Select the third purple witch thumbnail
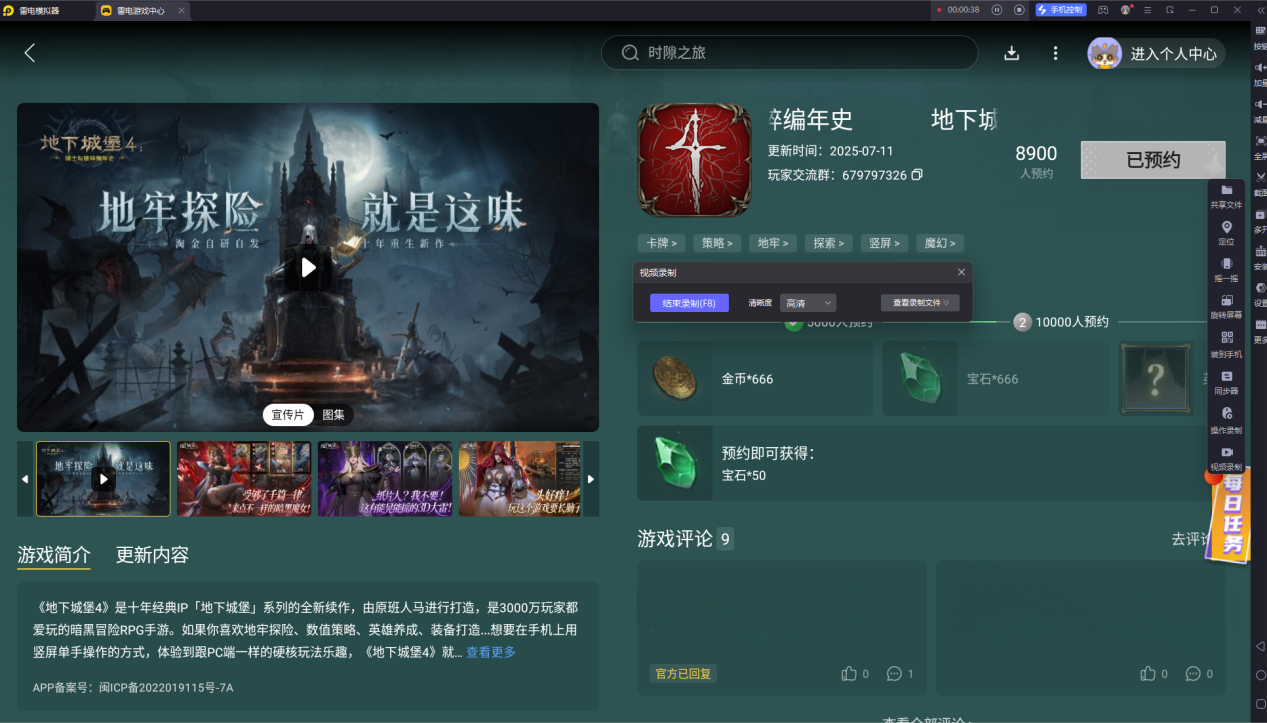The image size is (1267, 723). click(385, 479)
